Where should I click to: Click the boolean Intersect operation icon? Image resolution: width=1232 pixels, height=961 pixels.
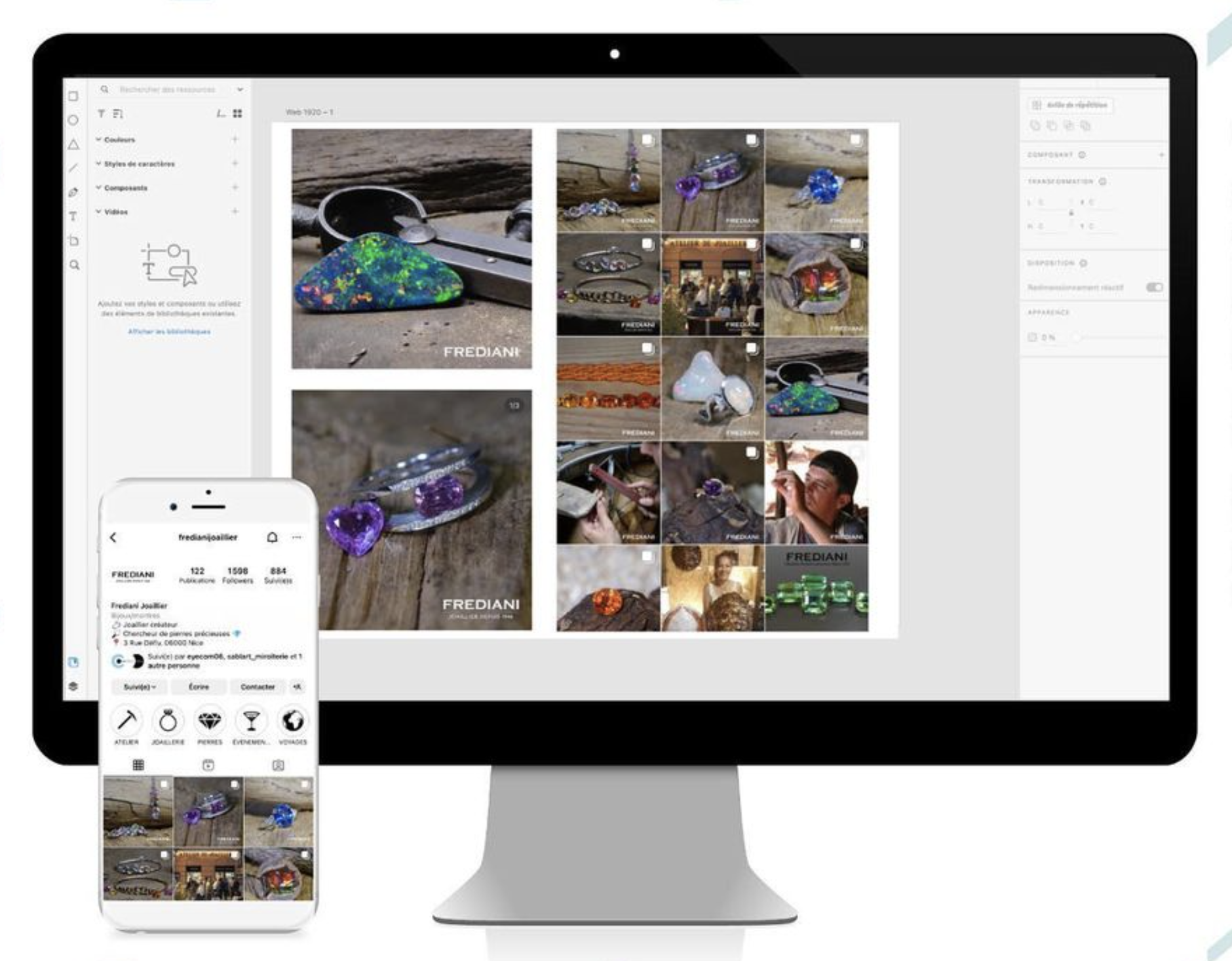click(1069, 125)
